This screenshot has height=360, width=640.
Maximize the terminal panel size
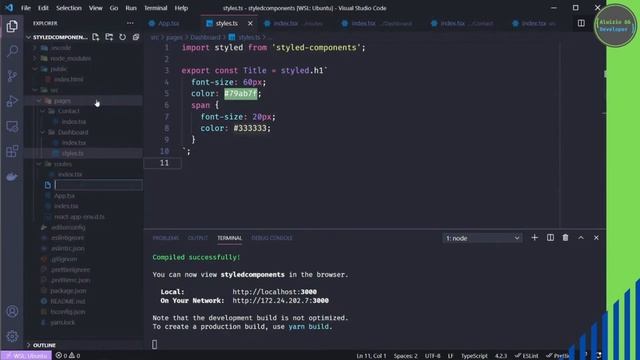click(581, 238)
